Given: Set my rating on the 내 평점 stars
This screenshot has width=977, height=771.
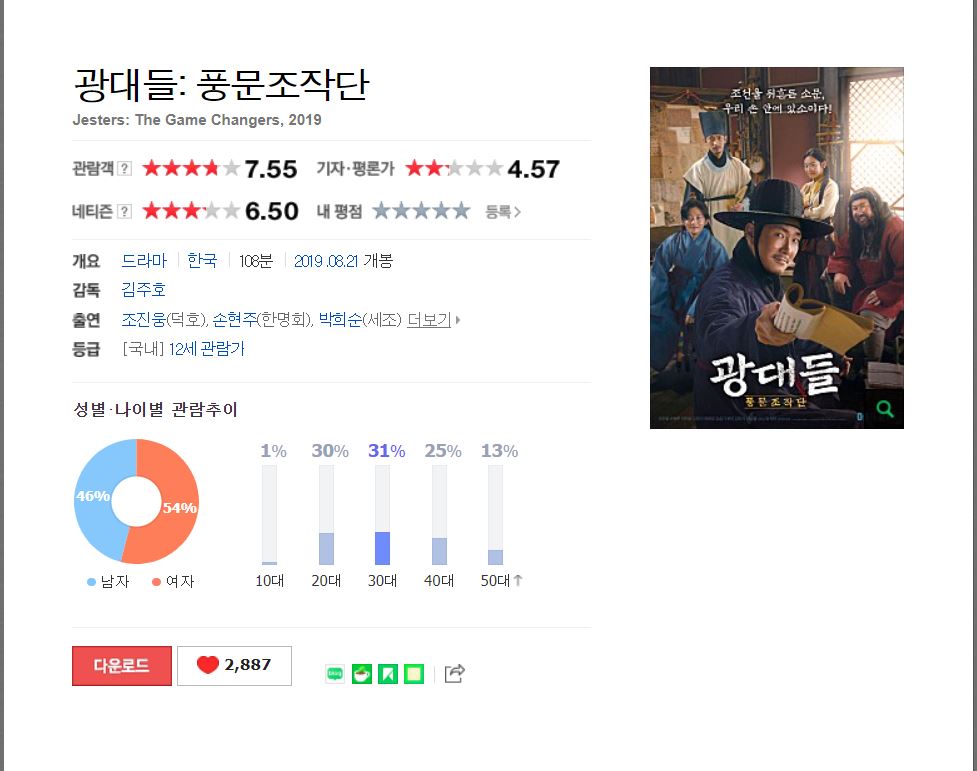Looking at the screenshot, I should click(421, 211).
